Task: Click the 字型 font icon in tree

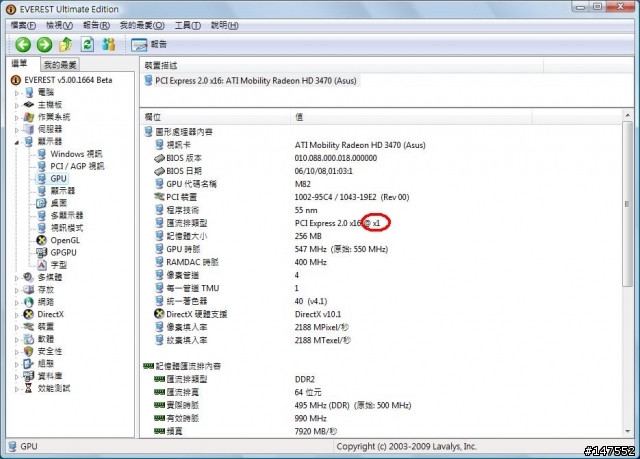Action: pos(42,265)
